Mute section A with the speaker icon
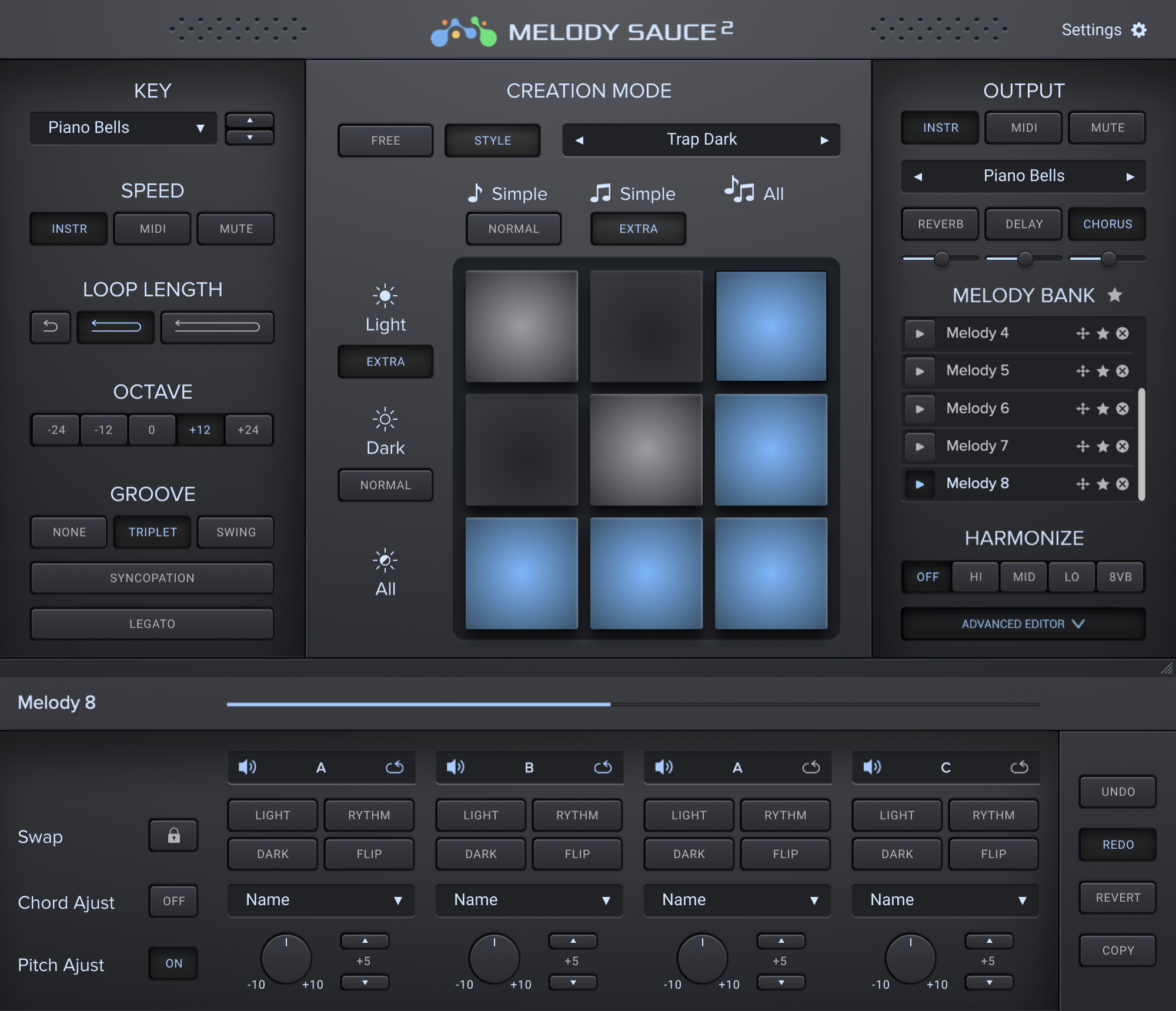This screenshot has height=1011, width=1176. pos(248,767)
